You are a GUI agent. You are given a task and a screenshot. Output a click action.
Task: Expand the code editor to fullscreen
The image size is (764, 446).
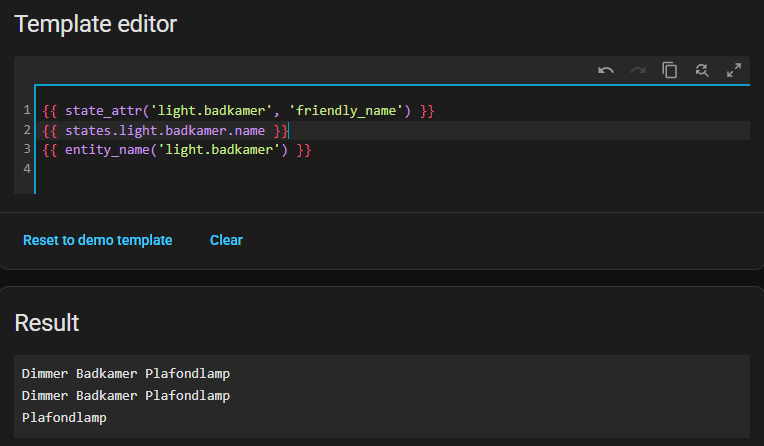[734, 70]
